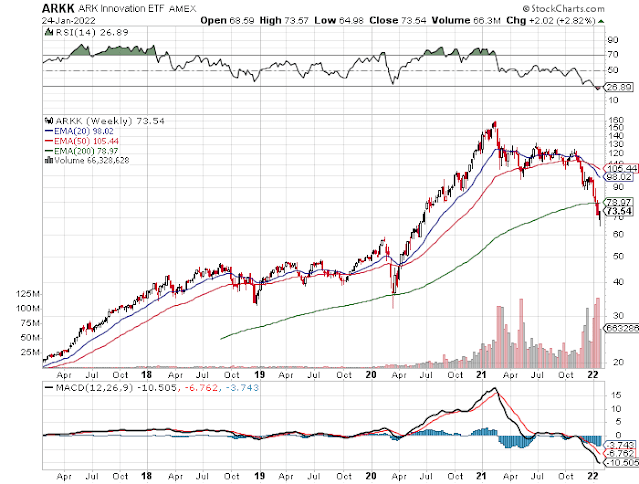Image resolution: width=639 pixels, height=484 pixels.
Task: Click the 24-Jan-2022 chart date
Action: tap(68, 20)
